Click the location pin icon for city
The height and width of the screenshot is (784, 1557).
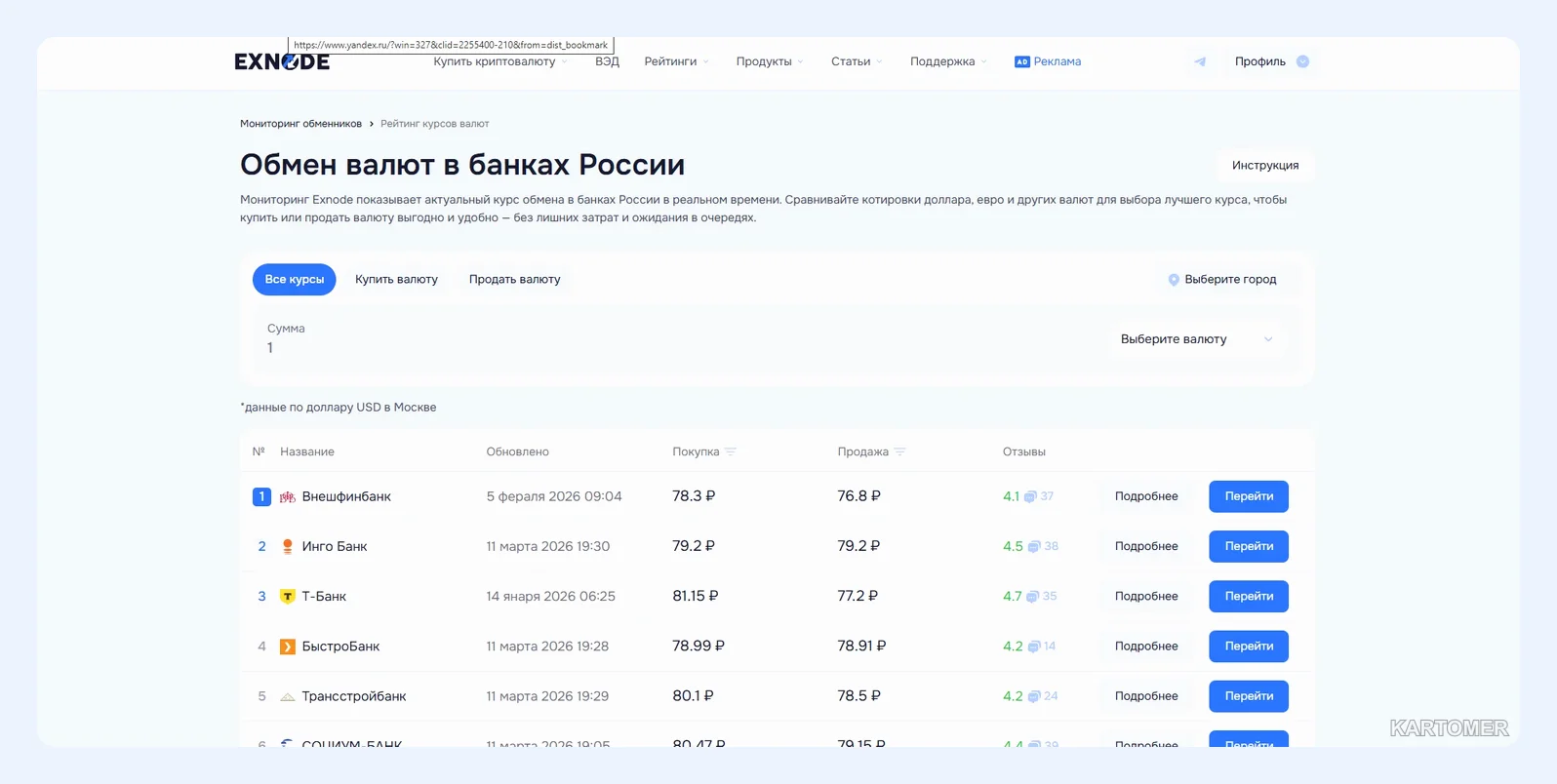[x=1174, y=280]
